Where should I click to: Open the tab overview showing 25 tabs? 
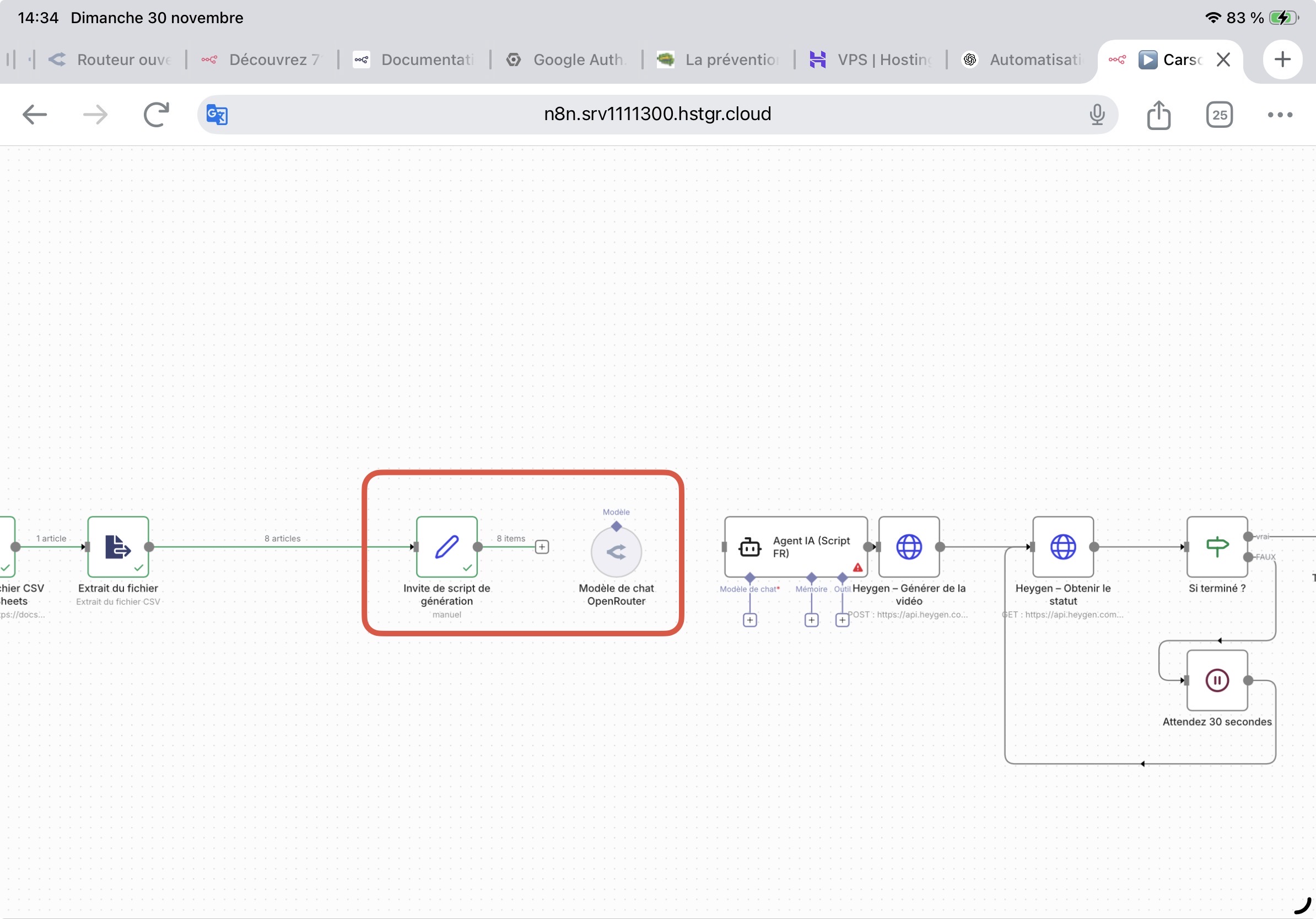click(1218, 115)
